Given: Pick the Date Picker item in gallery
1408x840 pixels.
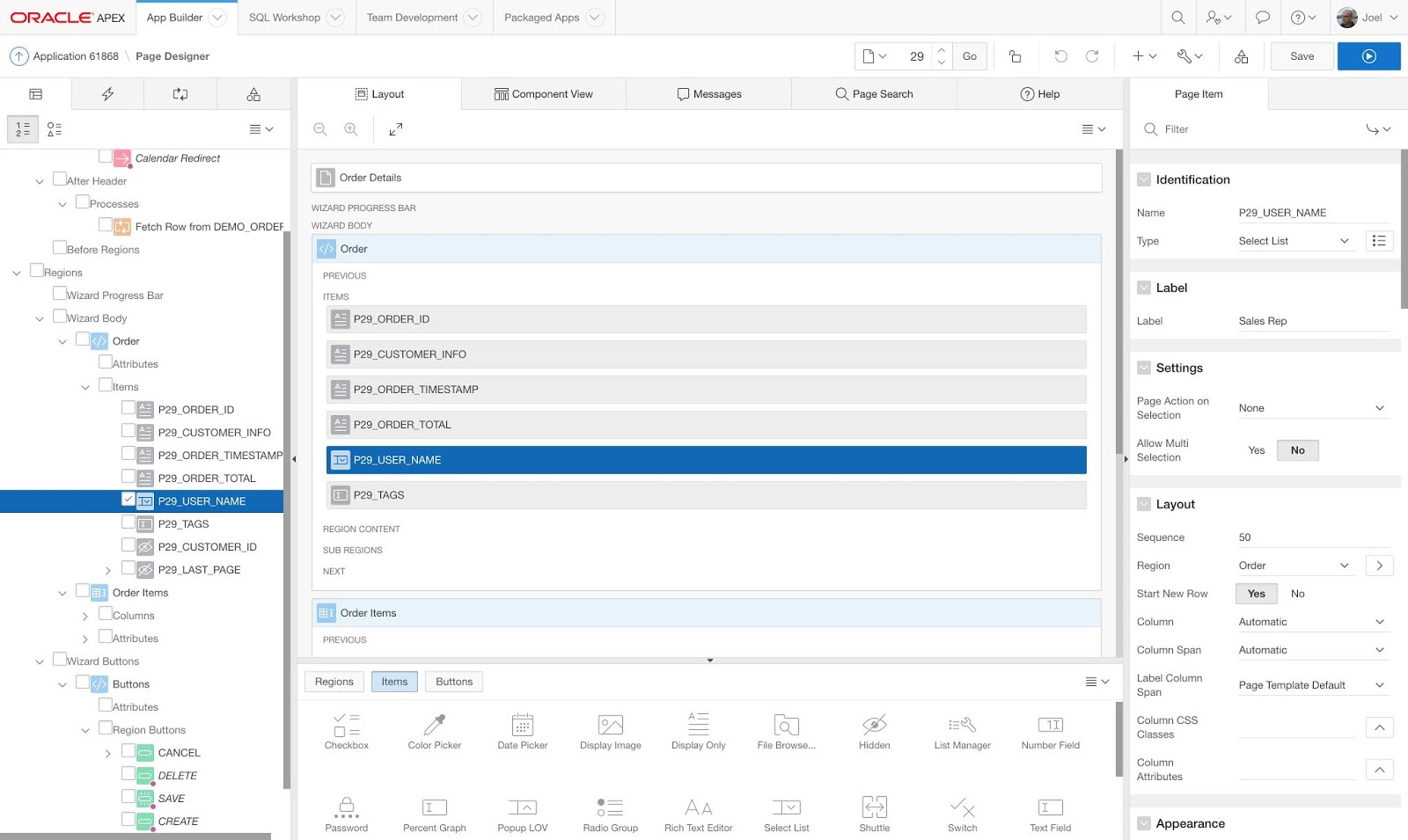Looking at the screenshot, I should 523,732.
